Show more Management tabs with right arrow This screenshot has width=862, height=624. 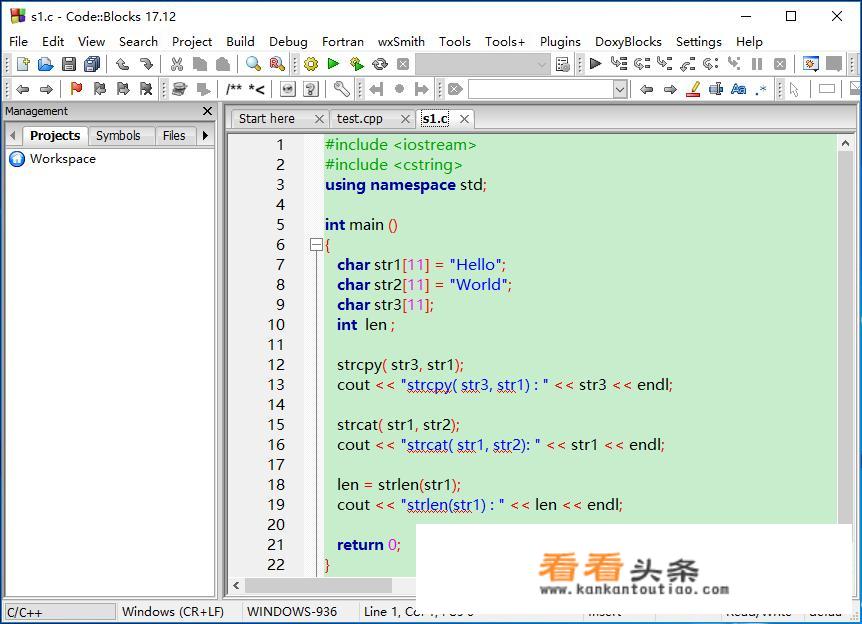pos(205,135)
